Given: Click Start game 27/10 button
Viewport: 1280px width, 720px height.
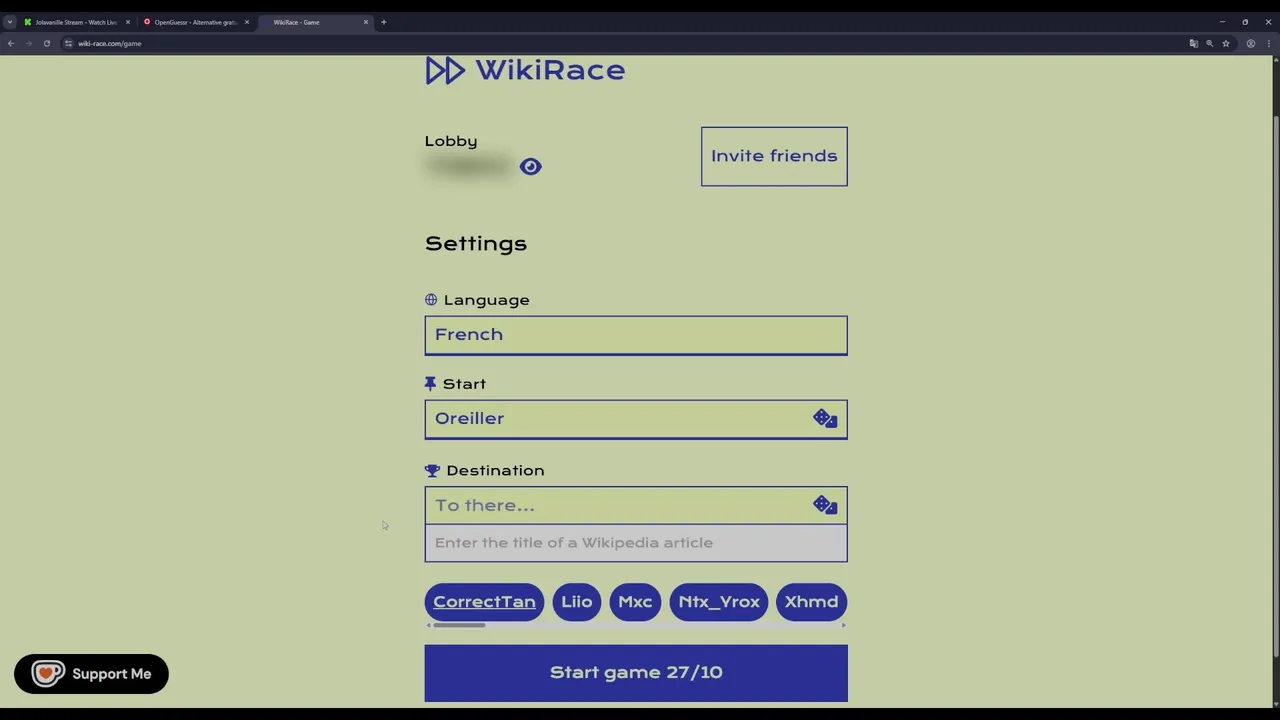Looking at the screenshot, I should [x=636, y=673].
